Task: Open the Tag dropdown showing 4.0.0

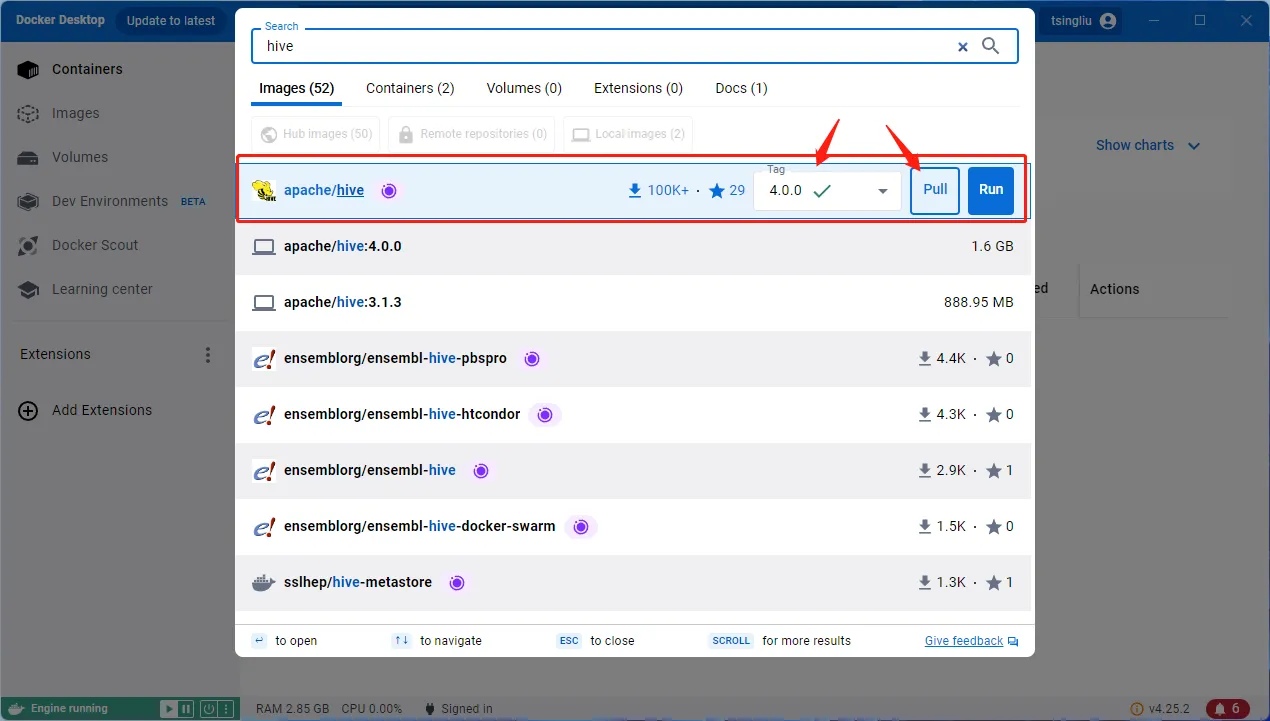Action: coord(828,190)
